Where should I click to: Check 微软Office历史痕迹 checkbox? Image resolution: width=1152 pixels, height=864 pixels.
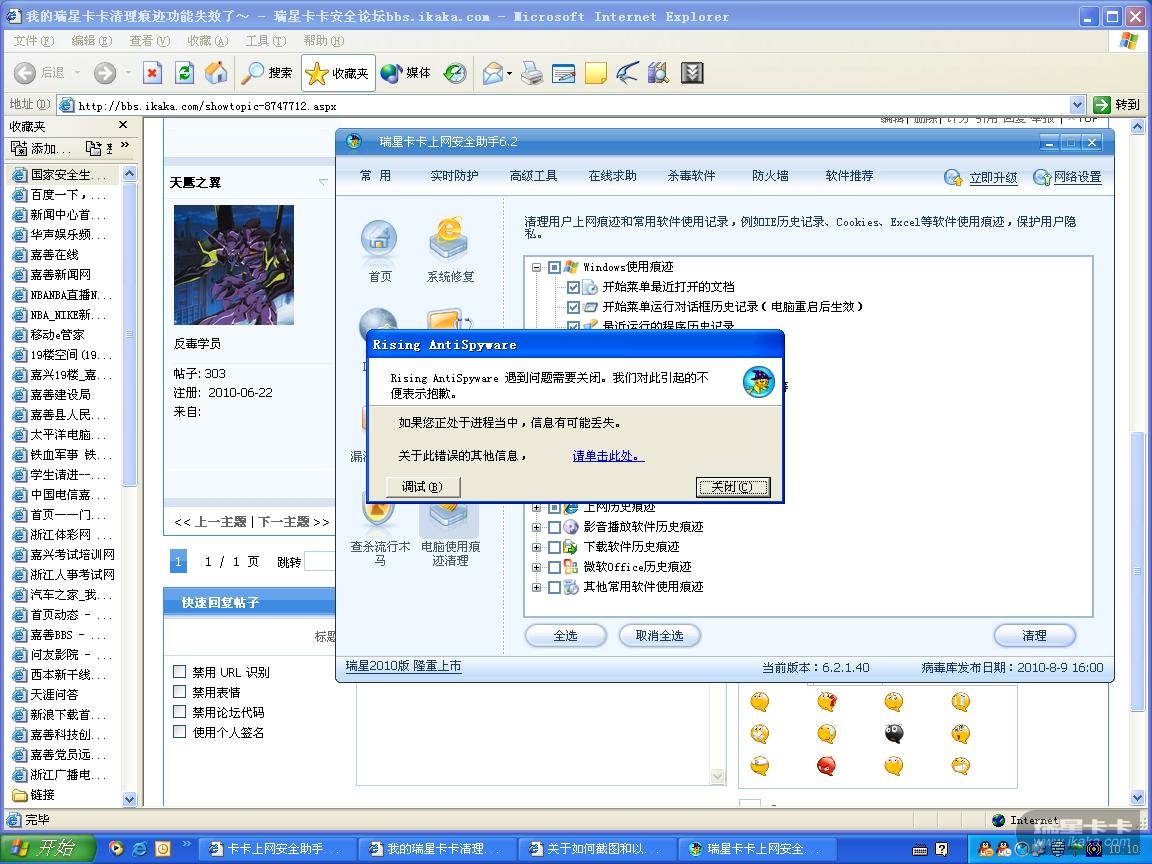pyautogui.click(x=555, y=567)
